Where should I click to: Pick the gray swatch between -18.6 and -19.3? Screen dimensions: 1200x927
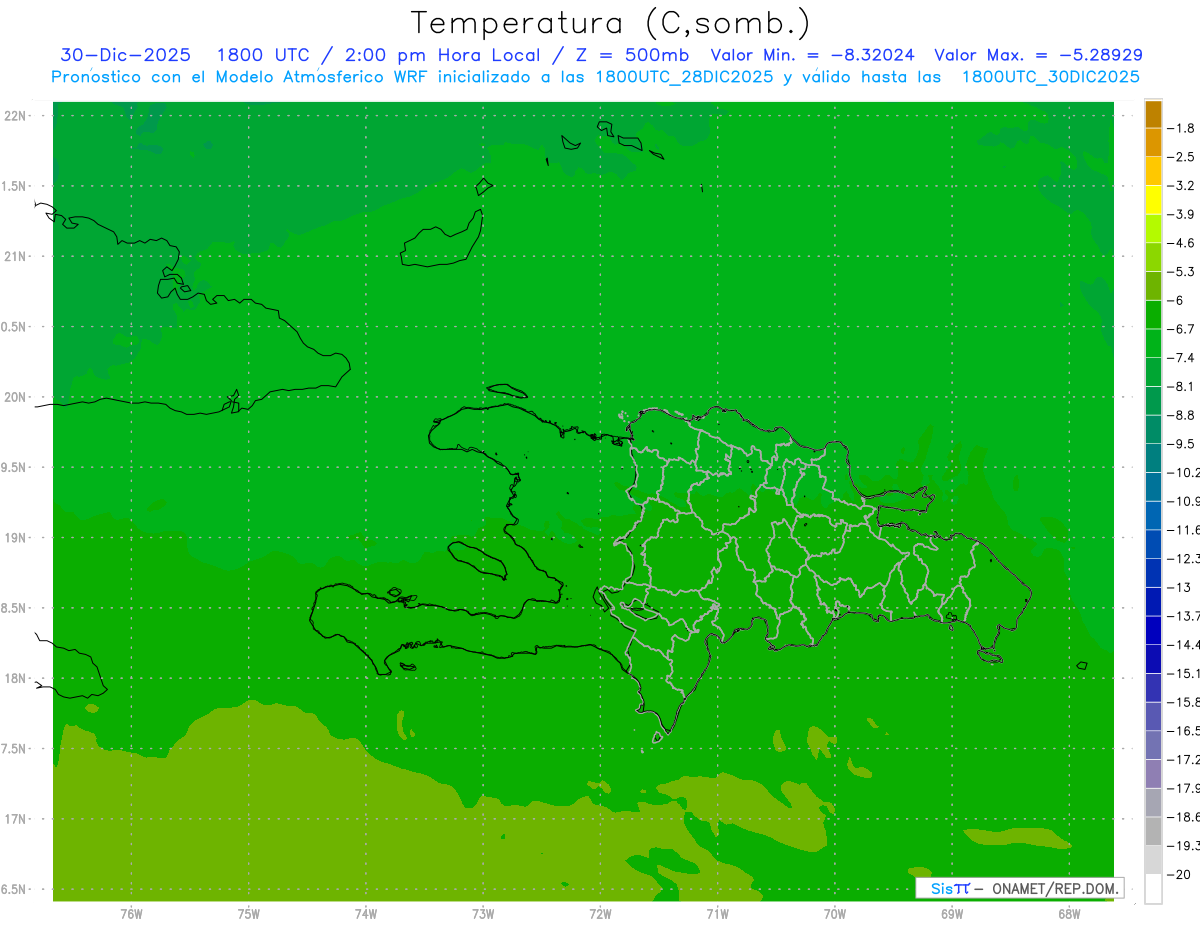[1153, 831]
